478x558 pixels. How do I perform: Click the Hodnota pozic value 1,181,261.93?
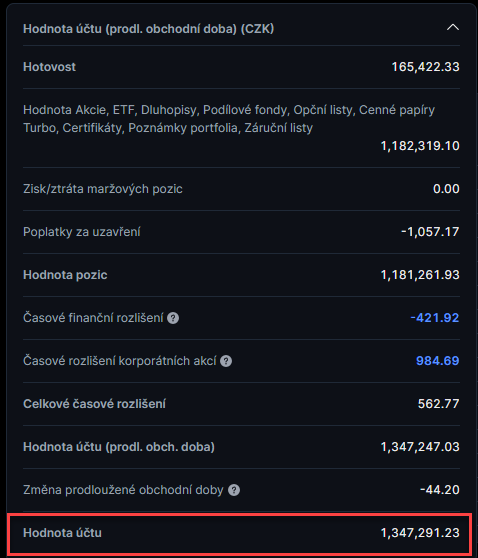(x=420, y=275)
